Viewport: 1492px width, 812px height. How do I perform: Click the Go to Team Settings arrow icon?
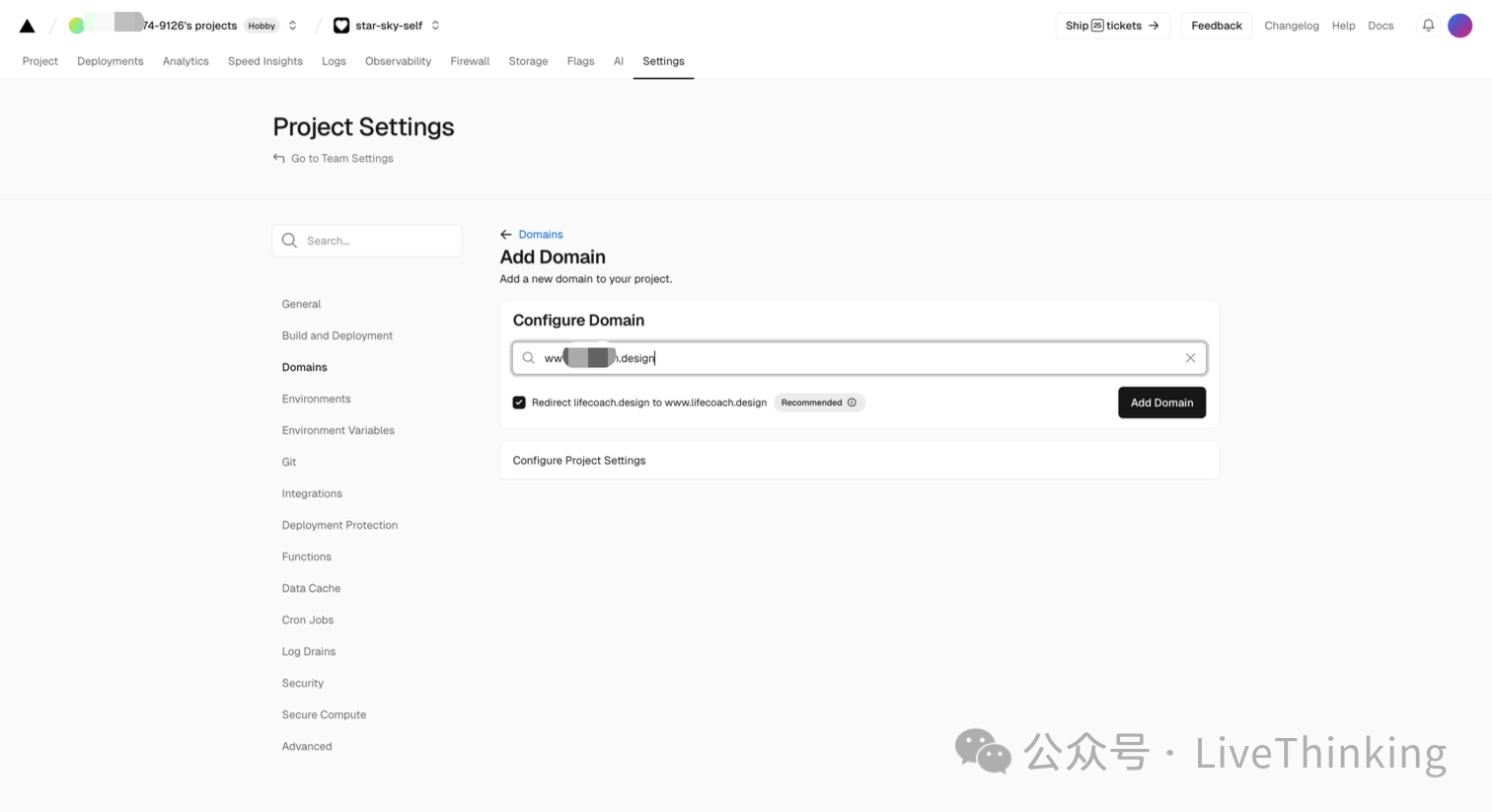click(279, 158)
